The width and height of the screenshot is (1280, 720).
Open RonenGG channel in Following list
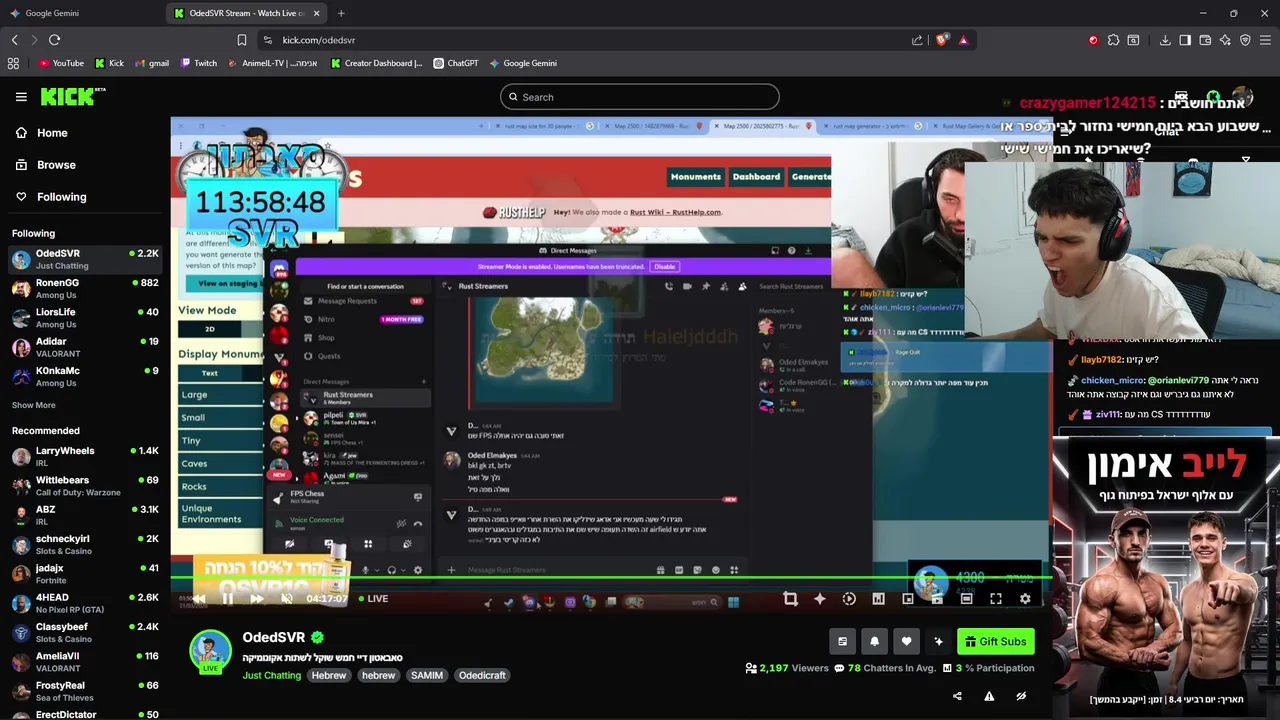(x=84, y=289)
